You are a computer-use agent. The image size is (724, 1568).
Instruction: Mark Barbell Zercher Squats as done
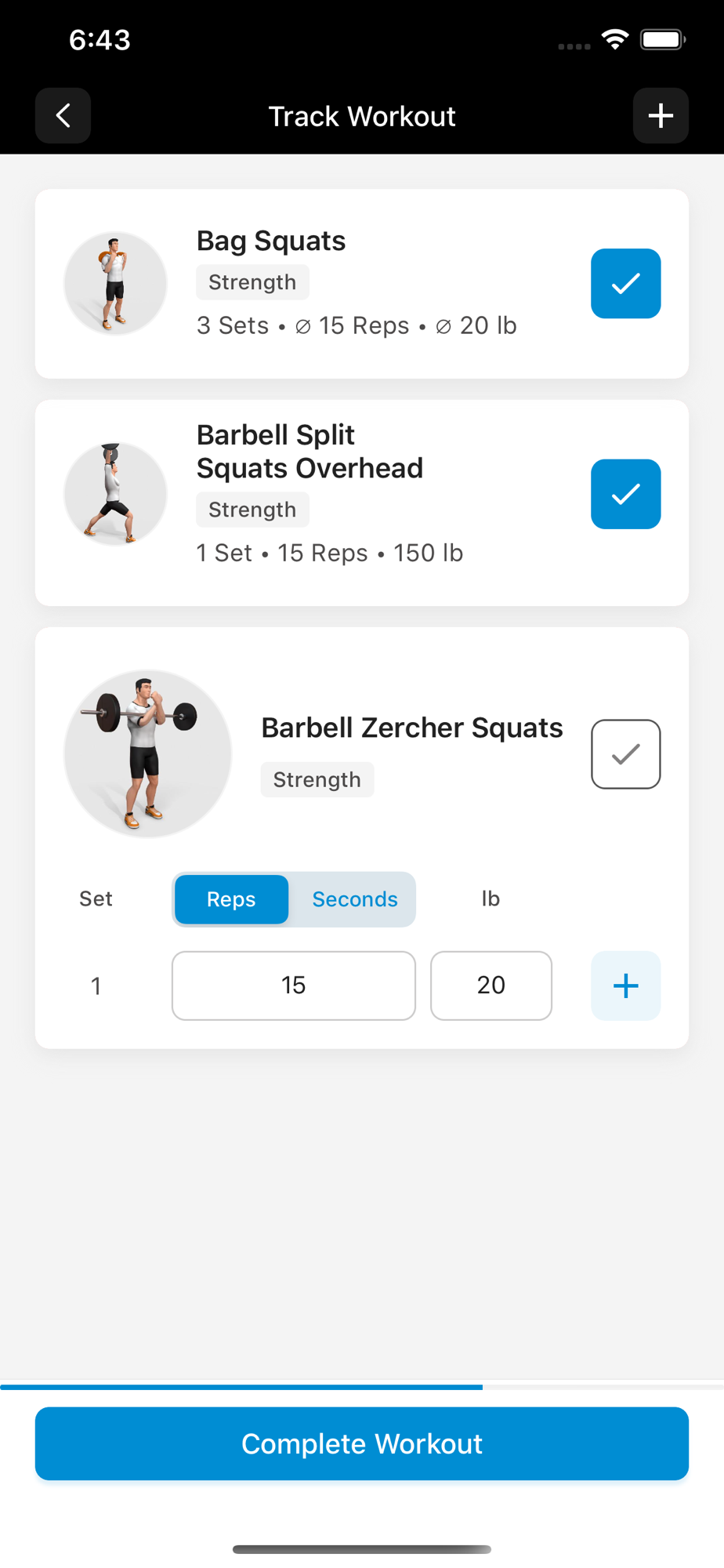[x=625, y=753]
